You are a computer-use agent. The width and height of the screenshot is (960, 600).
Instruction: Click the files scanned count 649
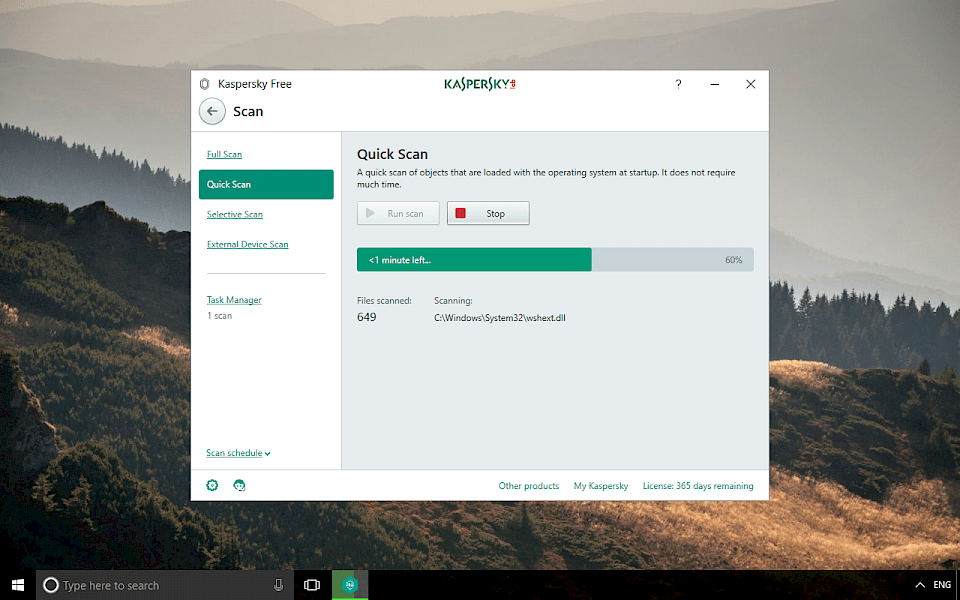tap(367, 317)
